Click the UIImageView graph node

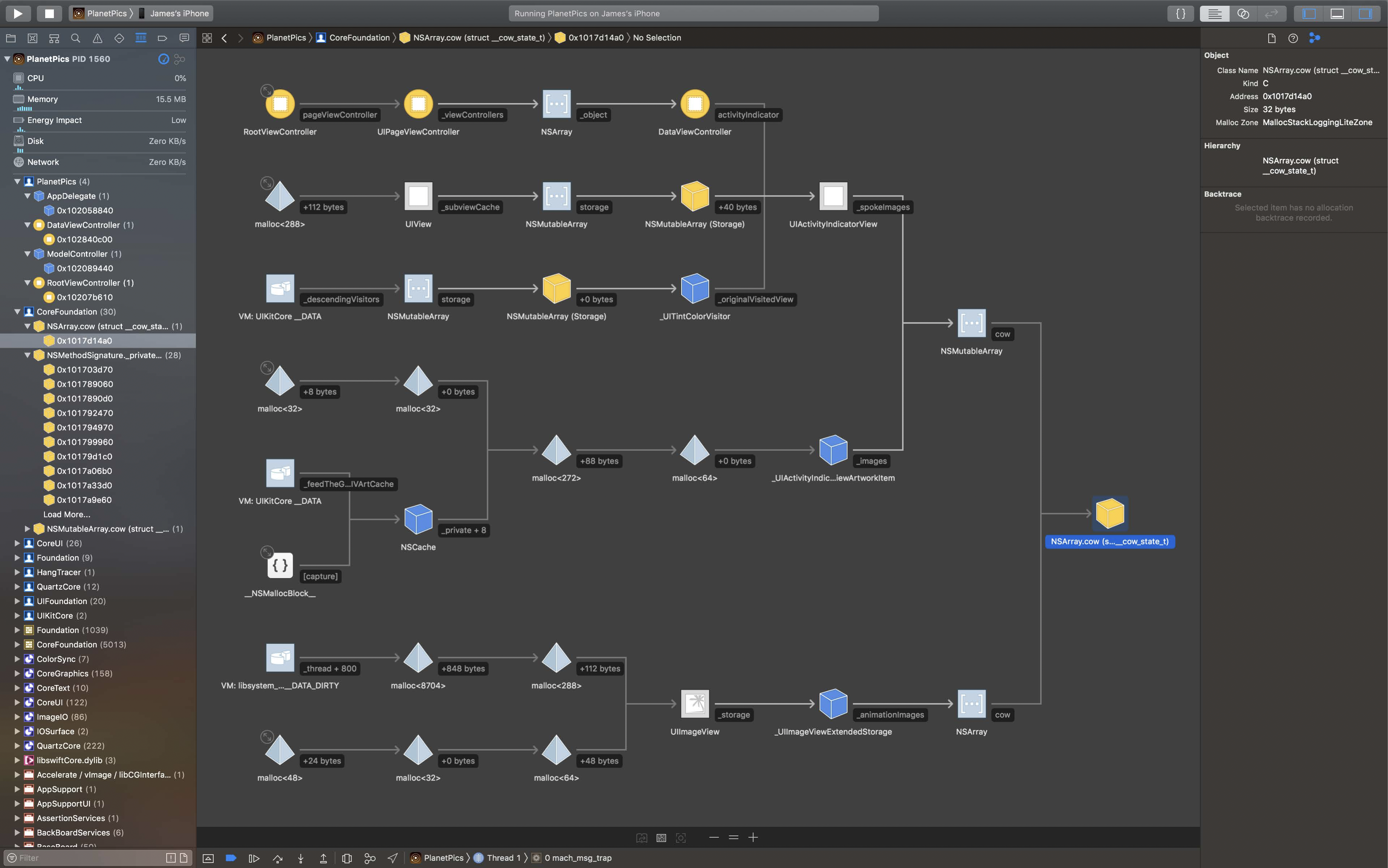(x=695, y=703)
